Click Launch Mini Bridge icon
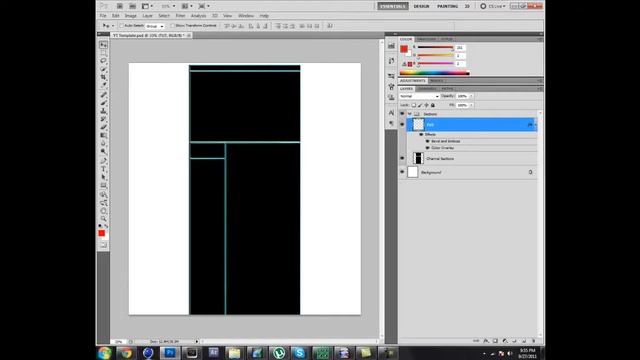 coord(132,6)
